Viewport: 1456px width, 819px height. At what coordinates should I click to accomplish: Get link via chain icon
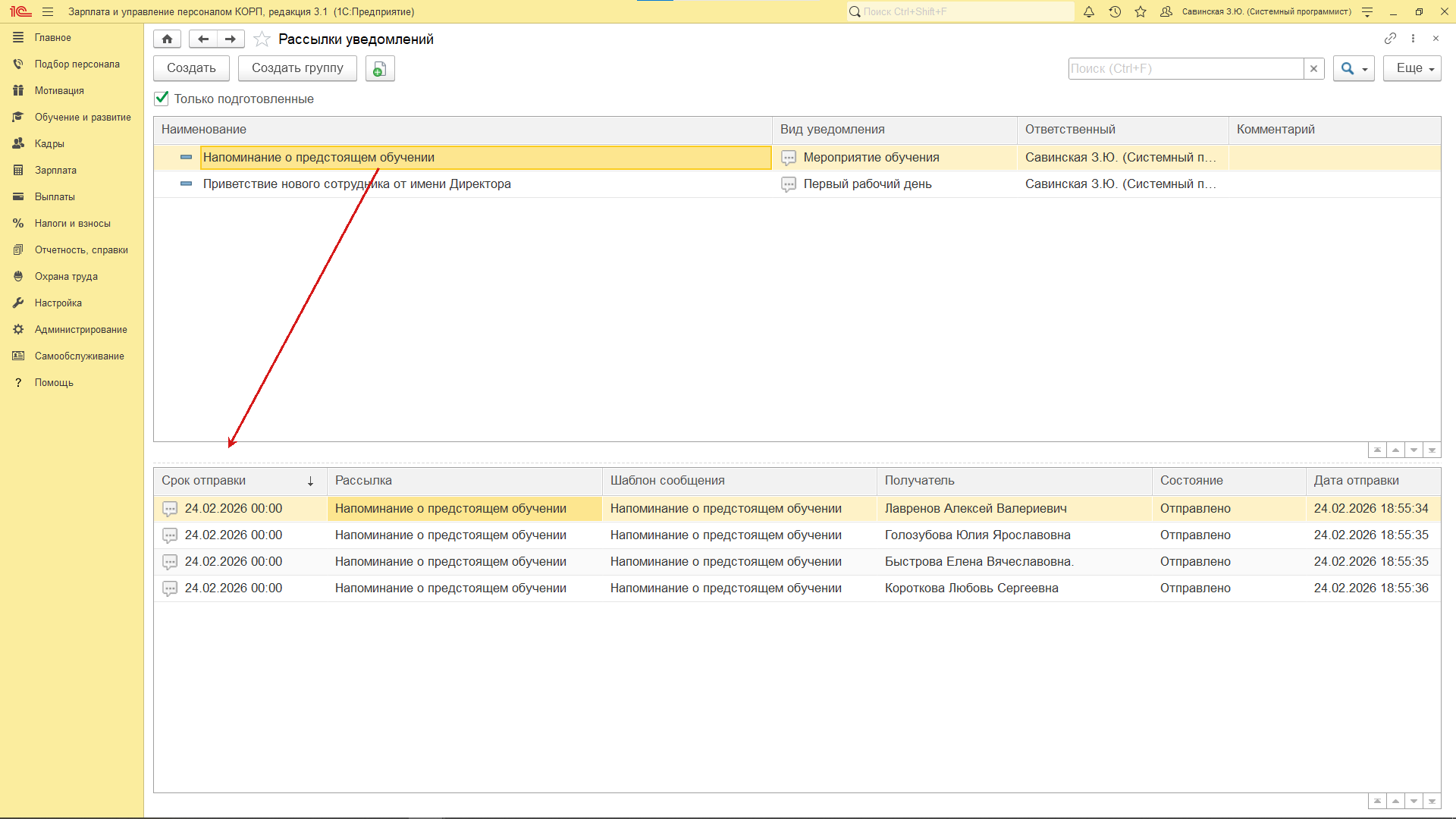click(x=1389, y=38)
